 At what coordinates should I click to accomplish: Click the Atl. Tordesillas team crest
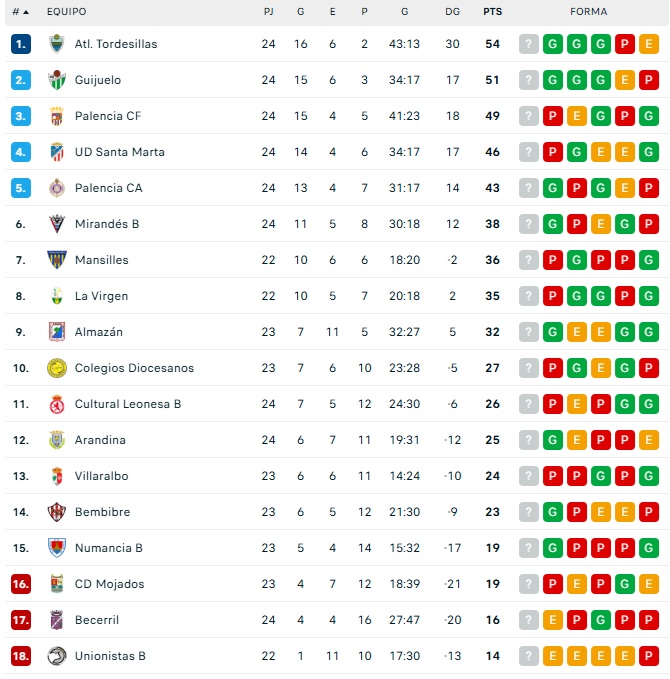[56, 44]
